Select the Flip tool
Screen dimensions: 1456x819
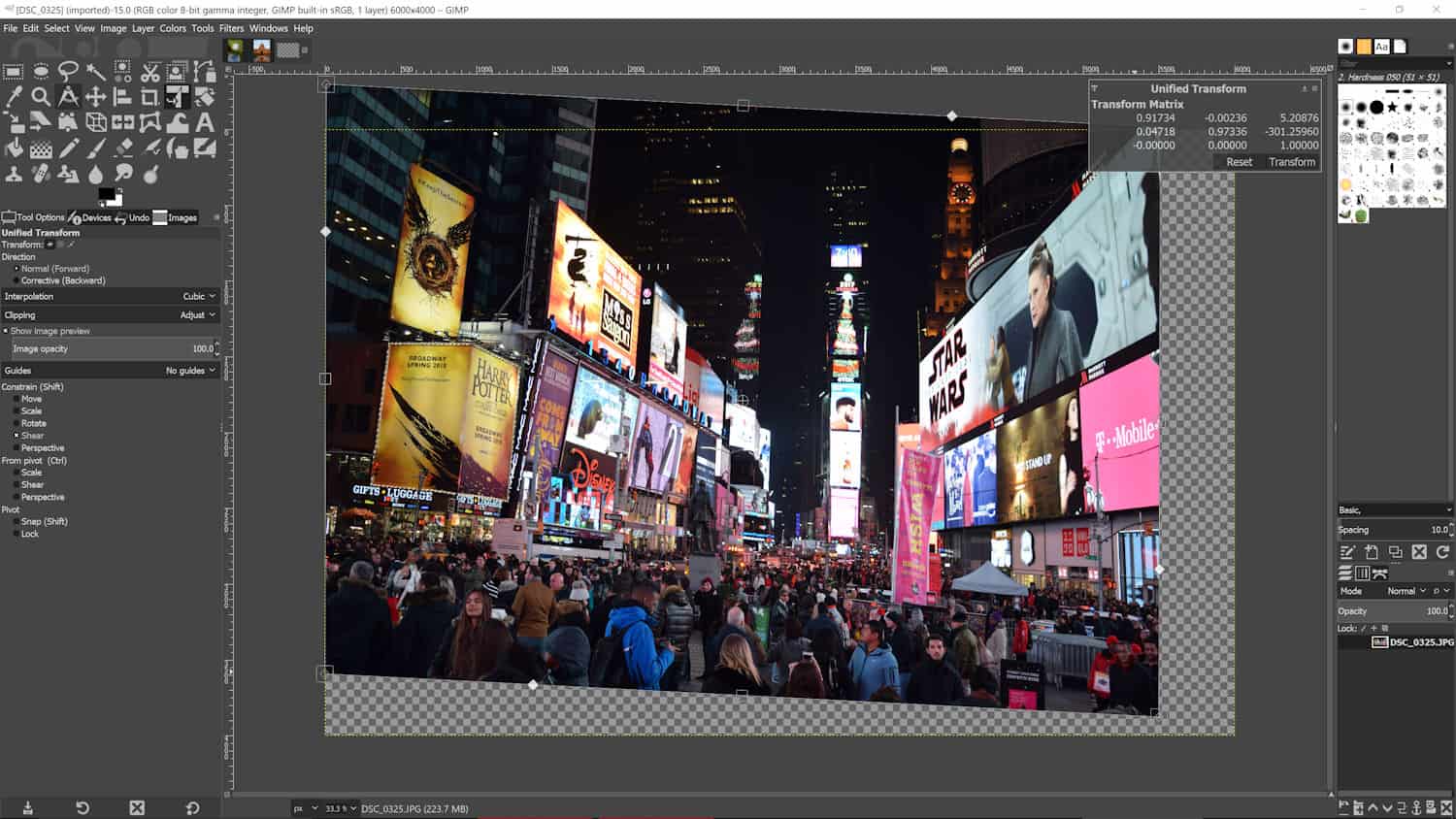[122, 122]
